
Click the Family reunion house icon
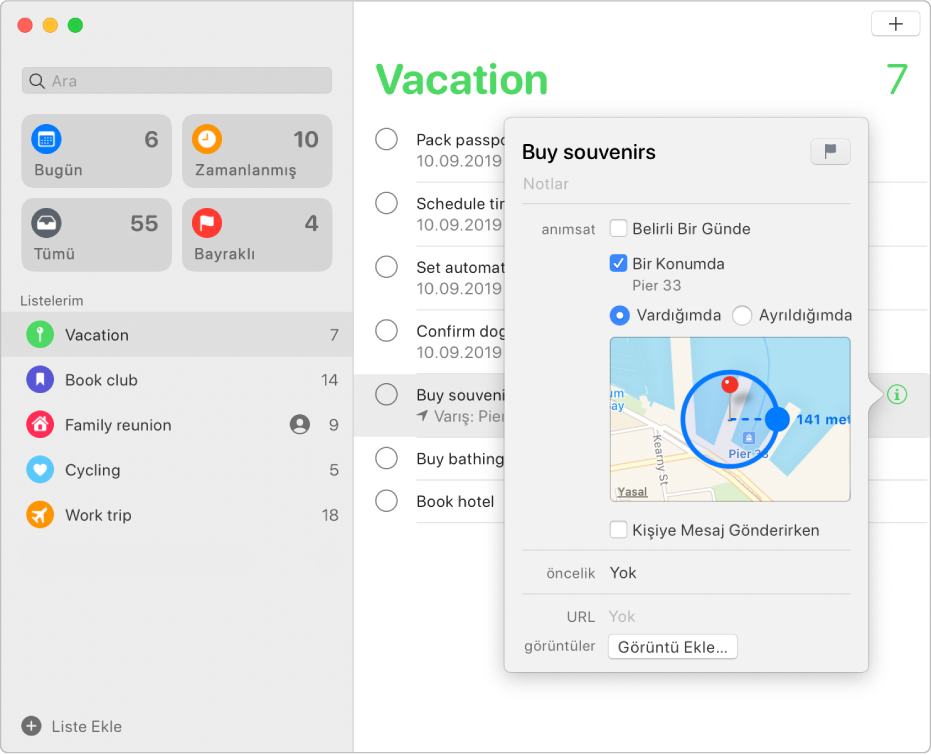pyautogui.click(x=40, y=425)
